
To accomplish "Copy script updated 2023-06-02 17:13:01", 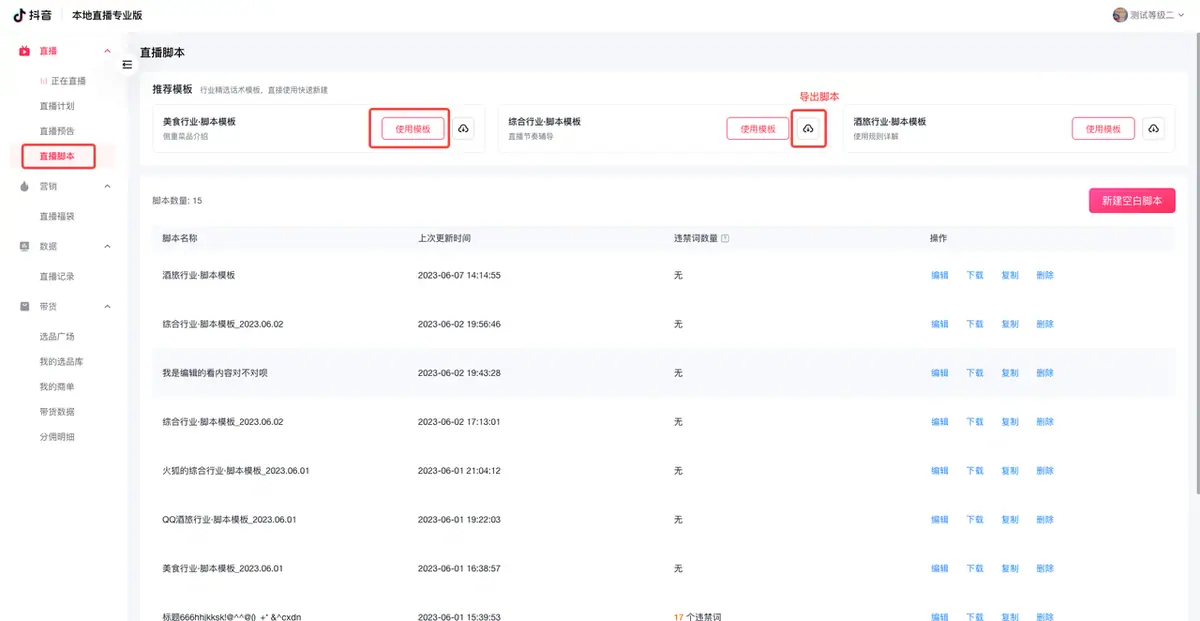I will click(x=1010, y=422).
